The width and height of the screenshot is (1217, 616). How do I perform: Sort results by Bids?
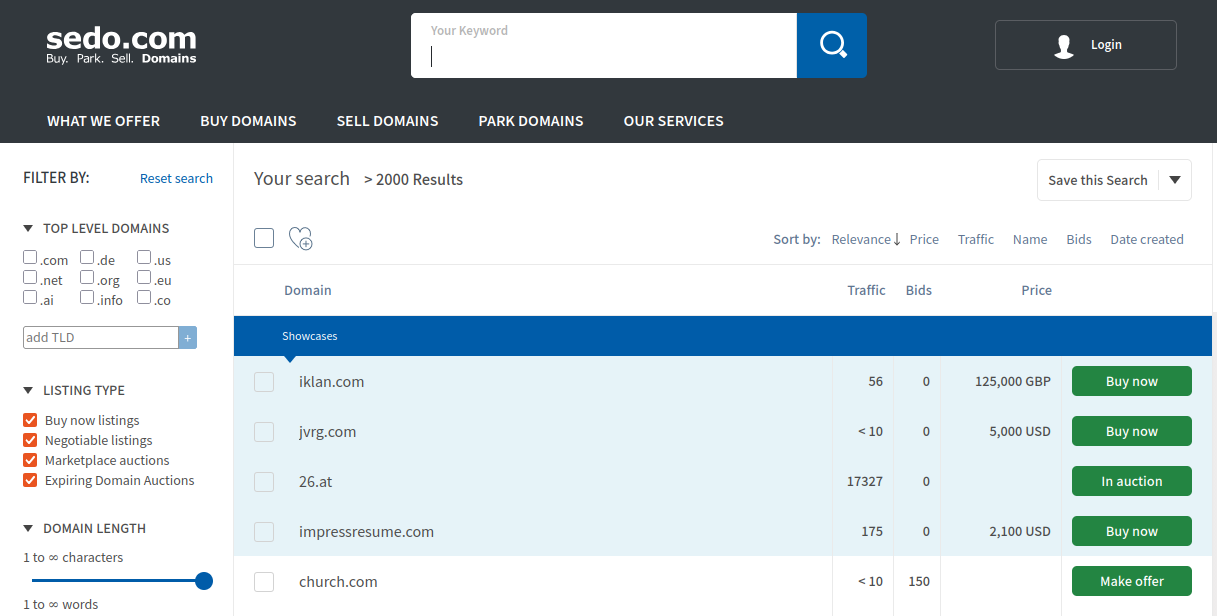(1079, 239)
